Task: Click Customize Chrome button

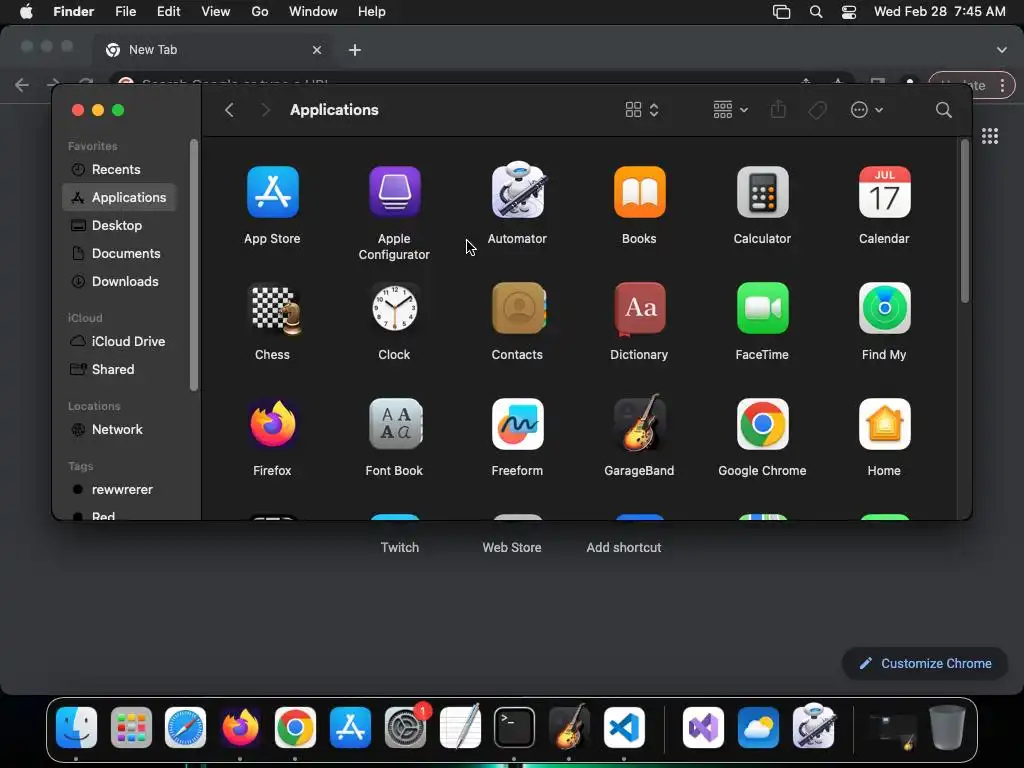Action: point(925,664)
